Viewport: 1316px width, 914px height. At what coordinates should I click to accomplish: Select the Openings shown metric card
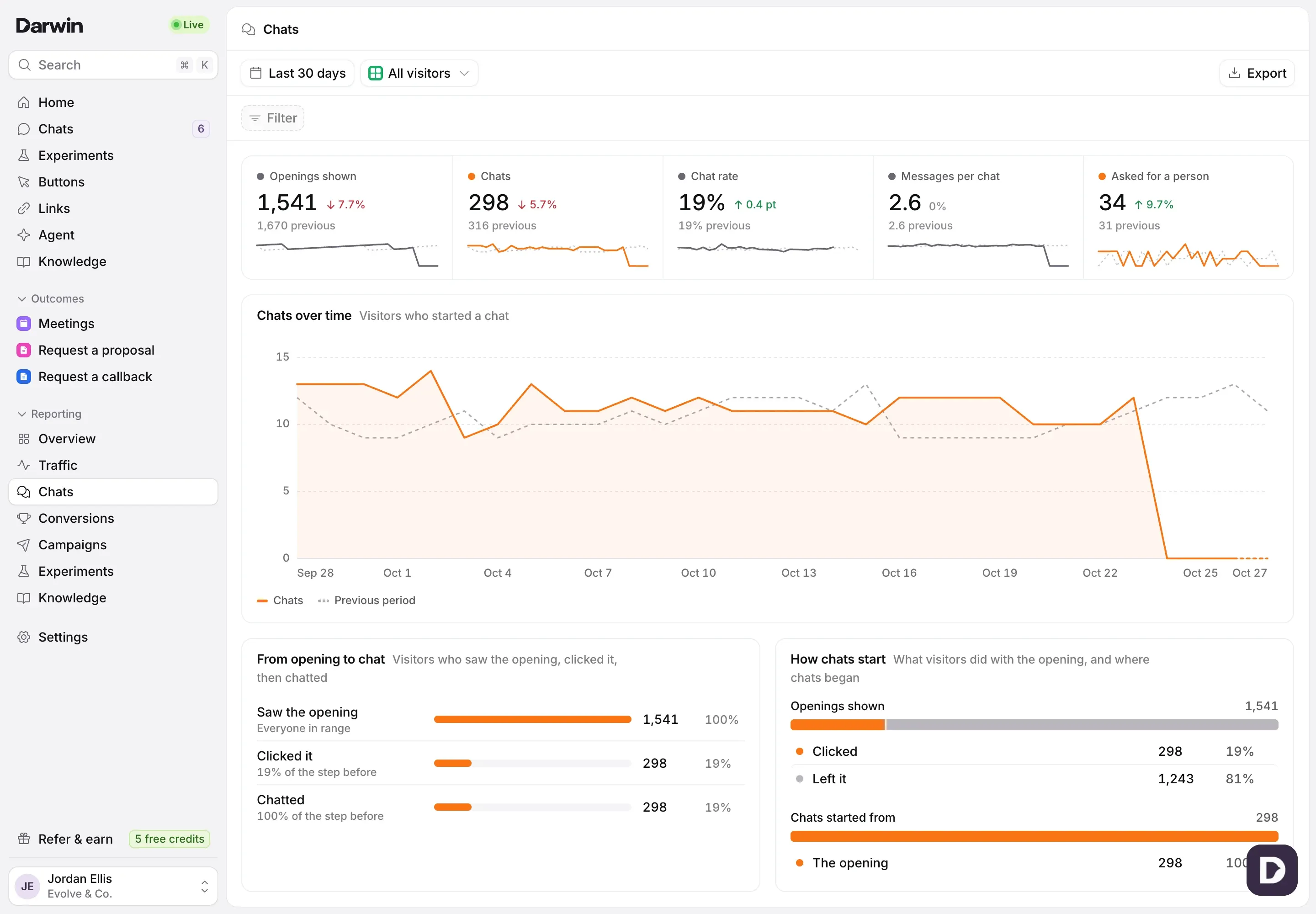click(x=347, y=218)
